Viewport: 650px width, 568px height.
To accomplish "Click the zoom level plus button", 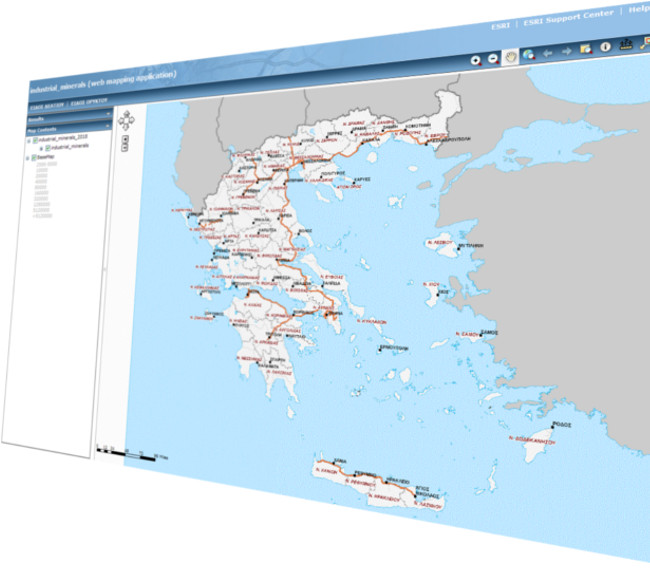I will 125,138.
